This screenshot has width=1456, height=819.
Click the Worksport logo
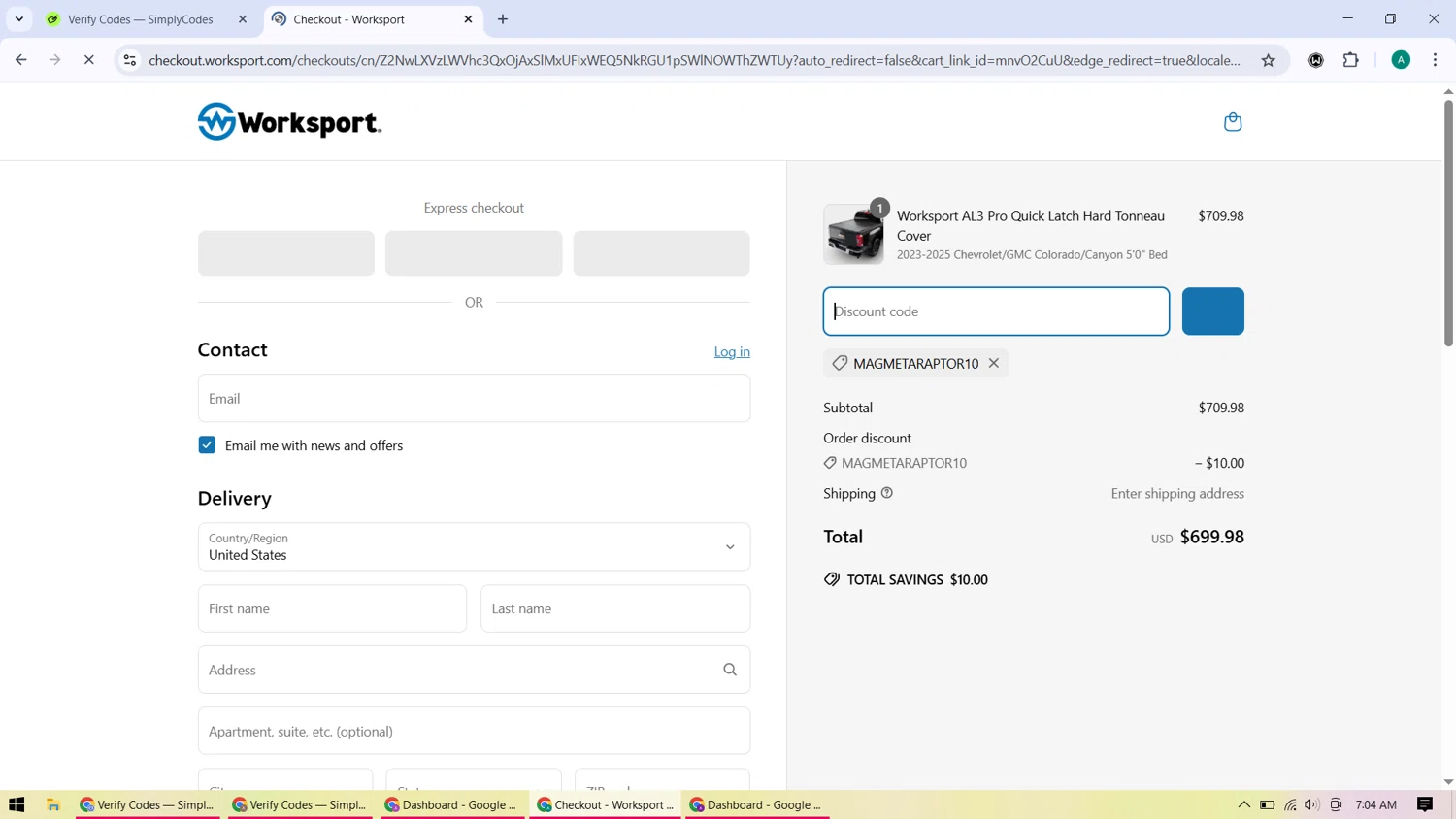289,121
